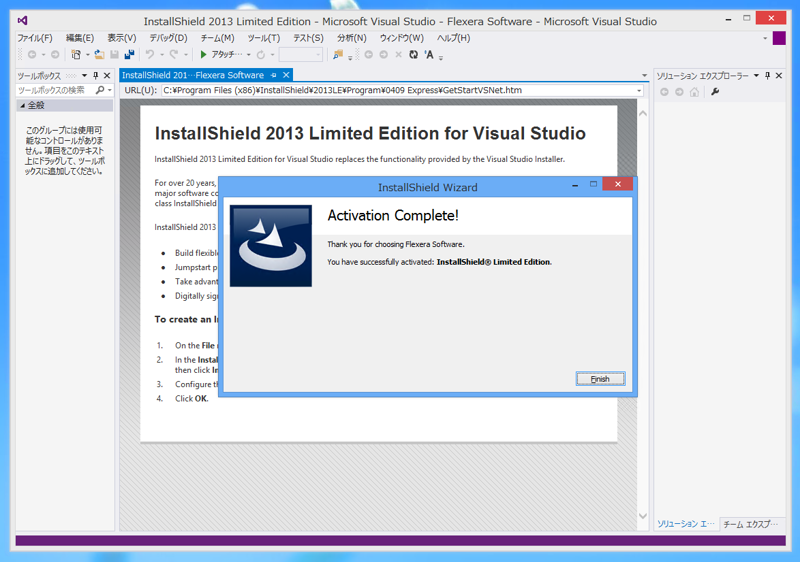Click the Open File folder icon
The width and height of the screenshot is (800, 562).
(x=99, y=54)
